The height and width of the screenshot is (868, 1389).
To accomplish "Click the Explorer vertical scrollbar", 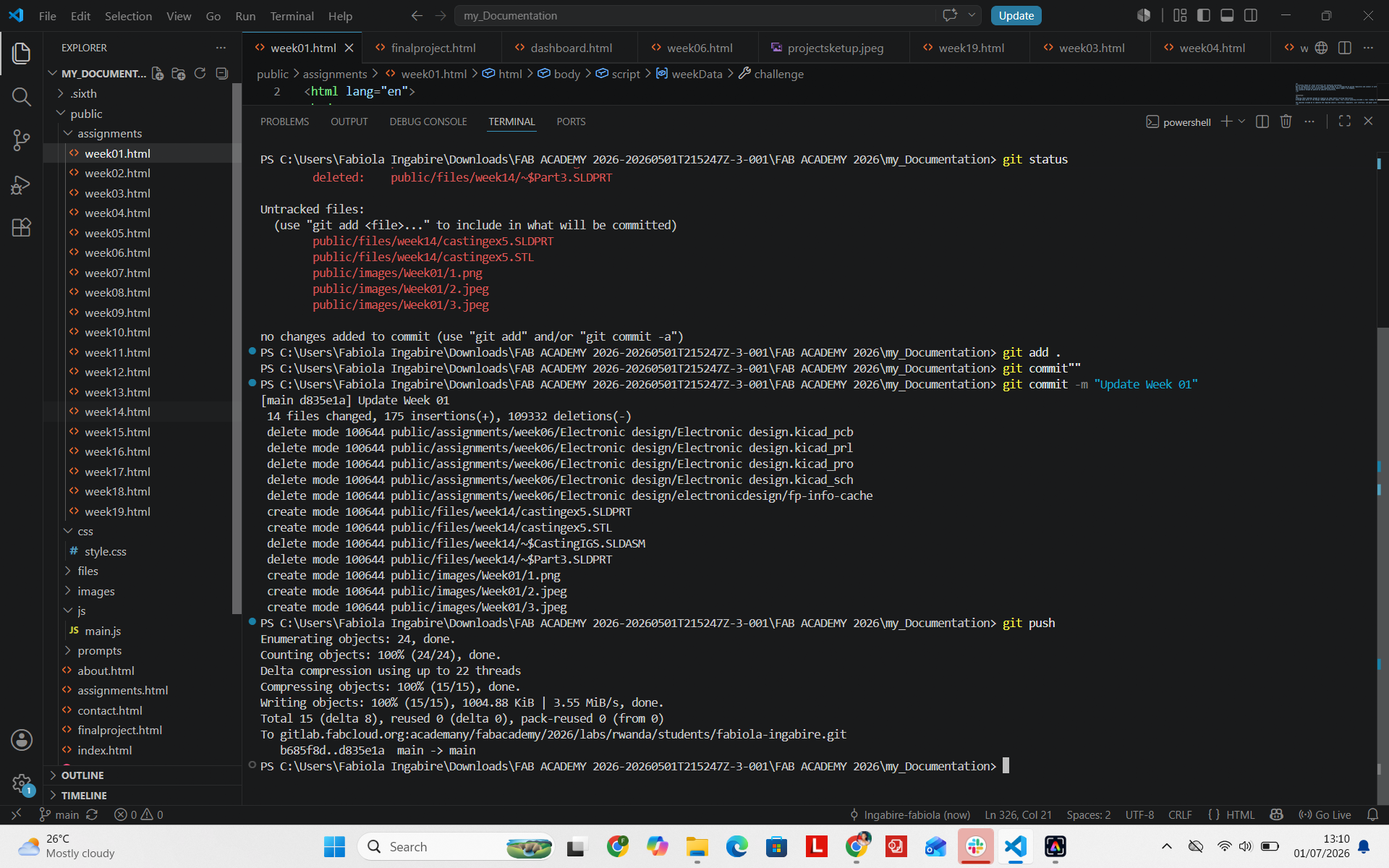I will [x=237, y=347].
